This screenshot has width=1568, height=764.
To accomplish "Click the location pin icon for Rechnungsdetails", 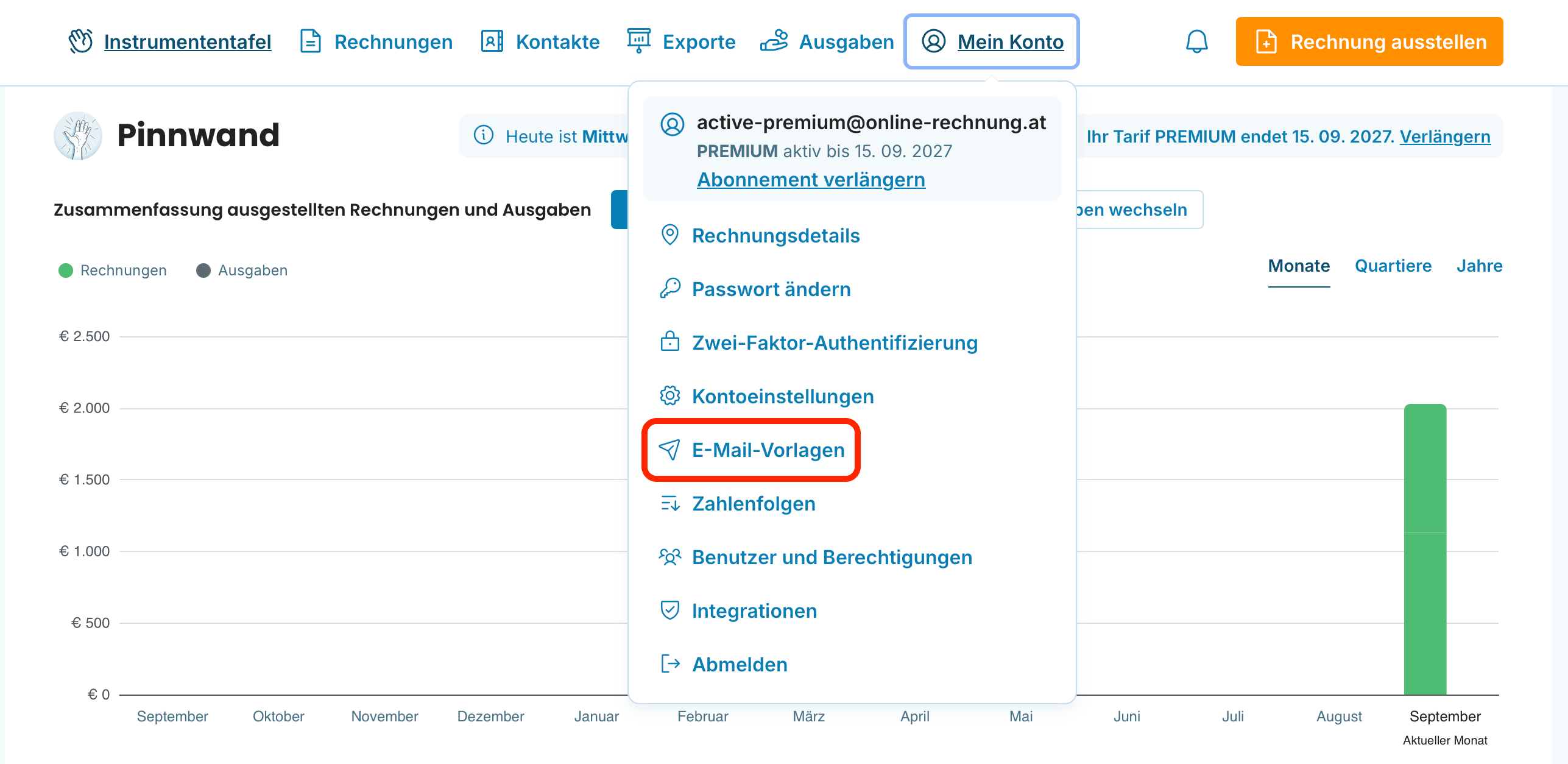I will [x=670, y=235].
